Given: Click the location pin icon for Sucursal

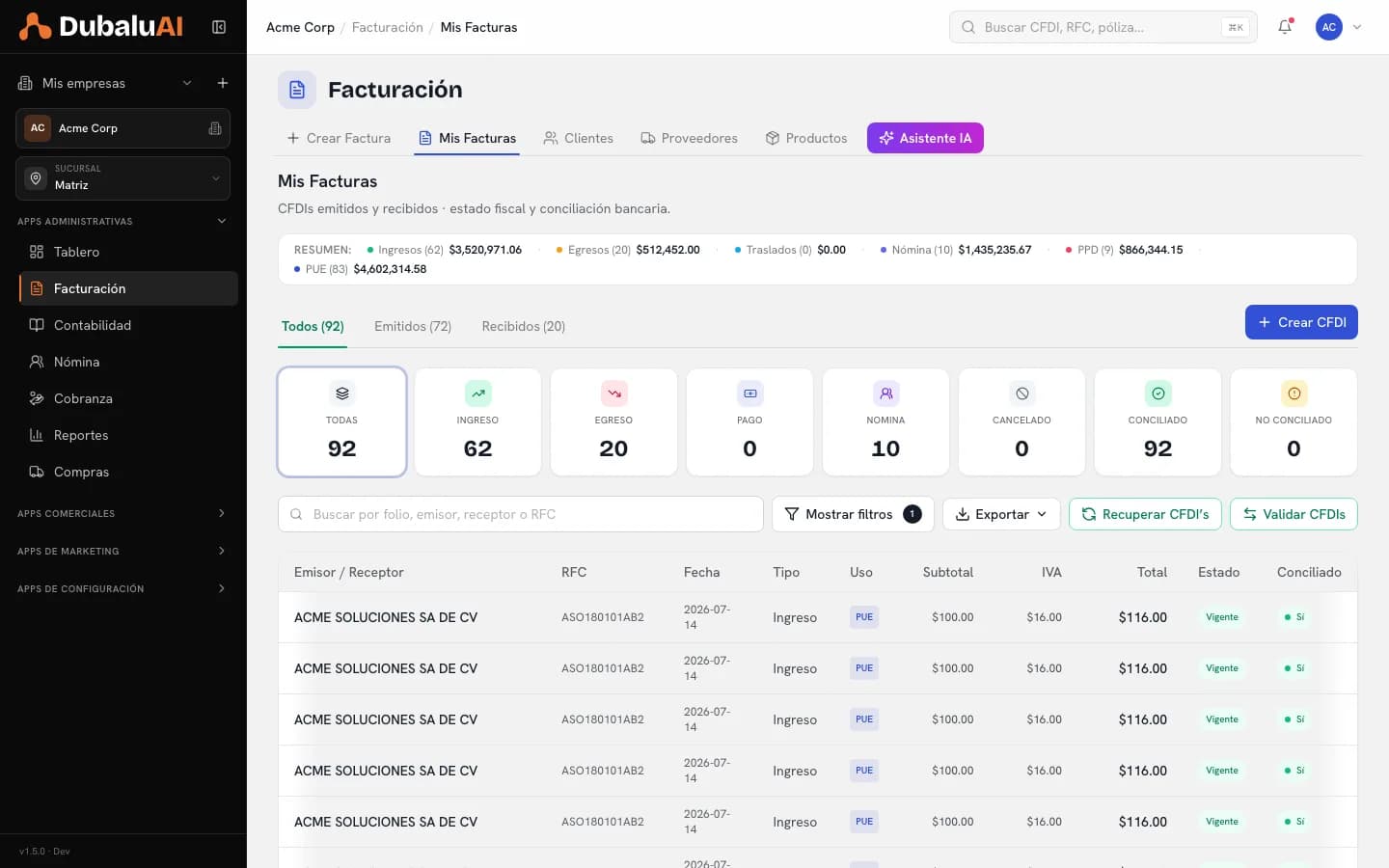Looking at the screenshot, I should click(37, 178).
